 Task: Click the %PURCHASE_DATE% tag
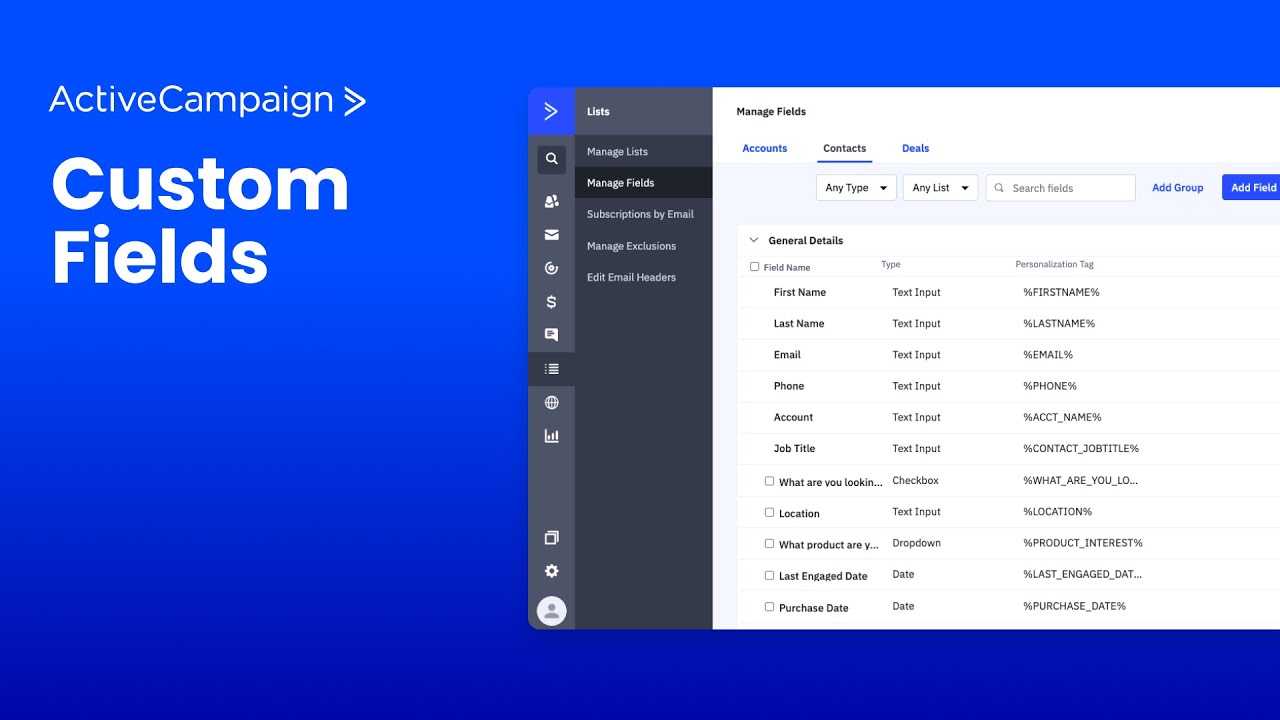pos(1074,606)
